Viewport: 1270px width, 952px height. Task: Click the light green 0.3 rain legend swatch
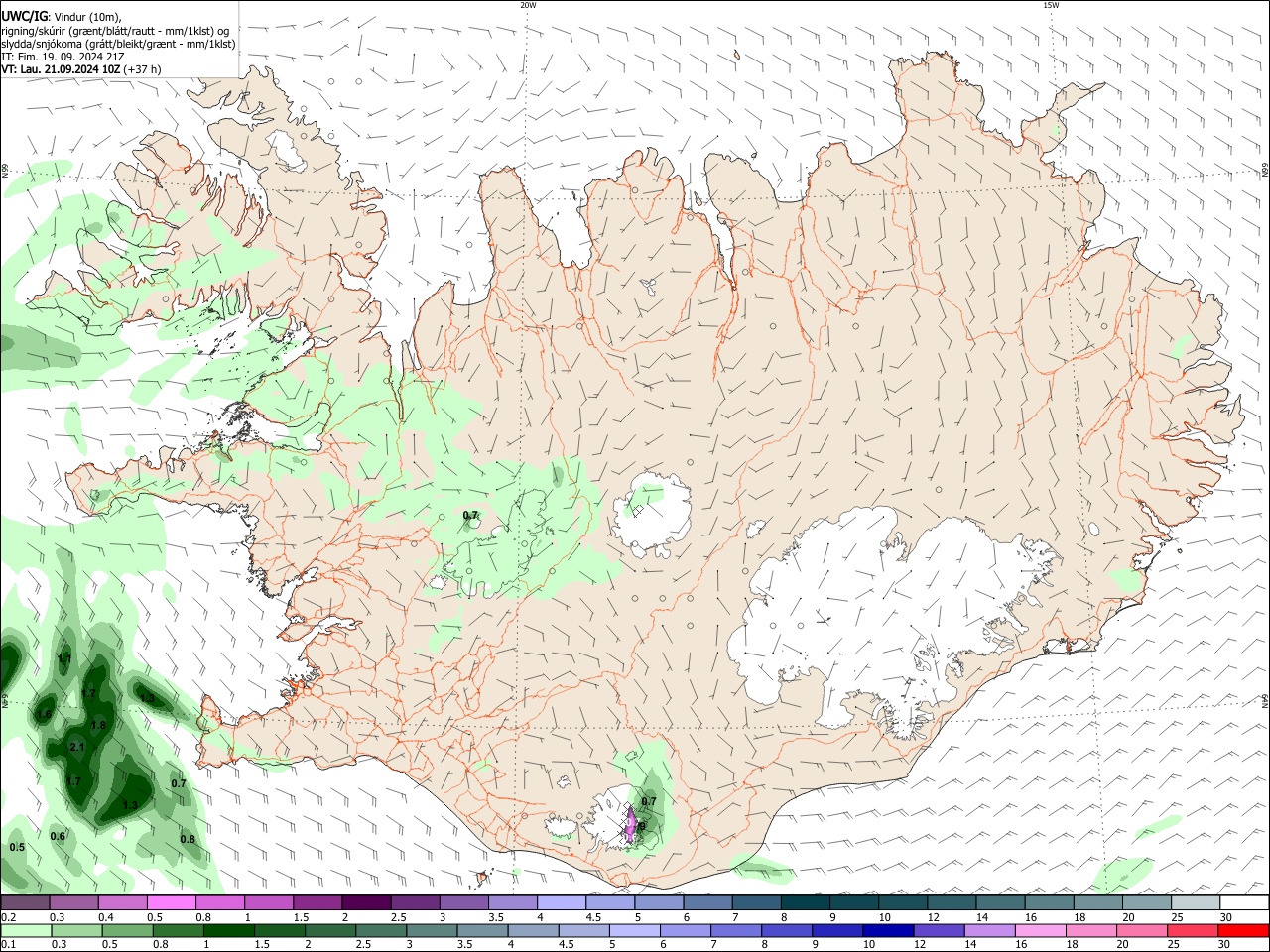tap(77, 930)
